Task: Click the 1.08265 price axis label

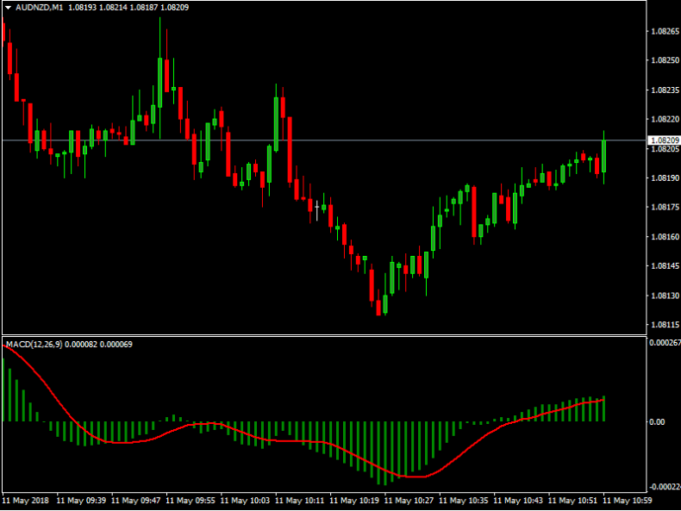Action: [x=664, y=31]
